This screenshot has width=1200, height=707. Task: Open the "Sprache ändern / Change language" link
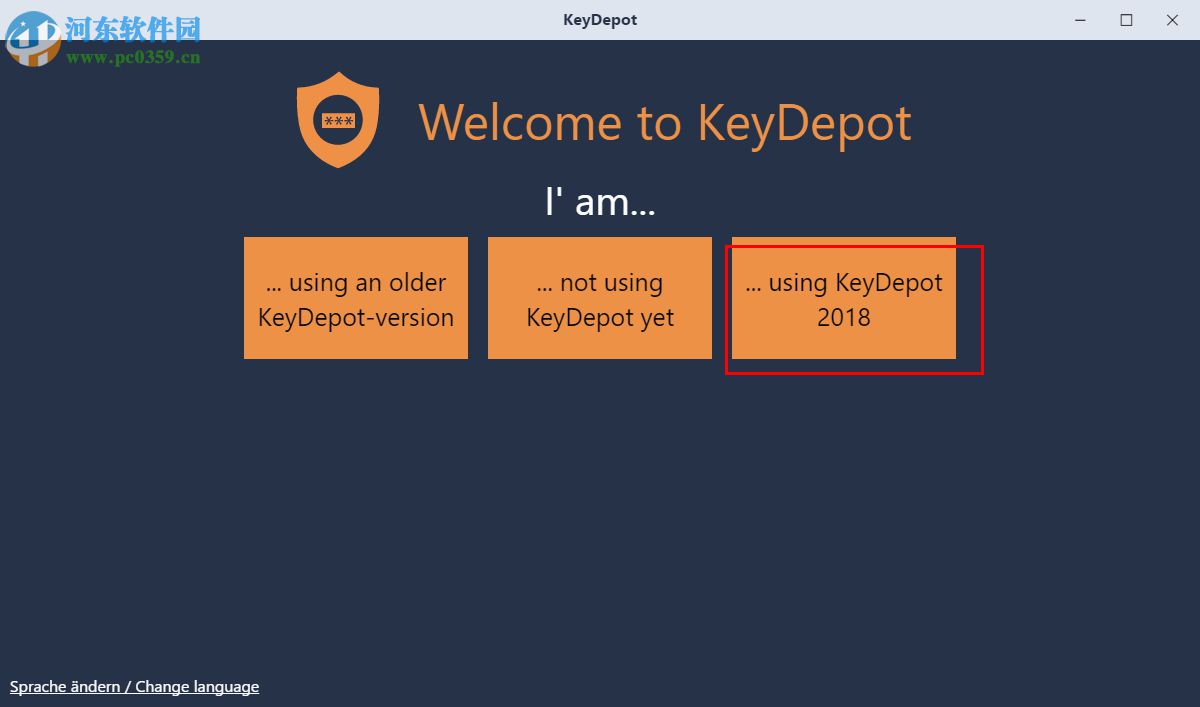(134, 687)
